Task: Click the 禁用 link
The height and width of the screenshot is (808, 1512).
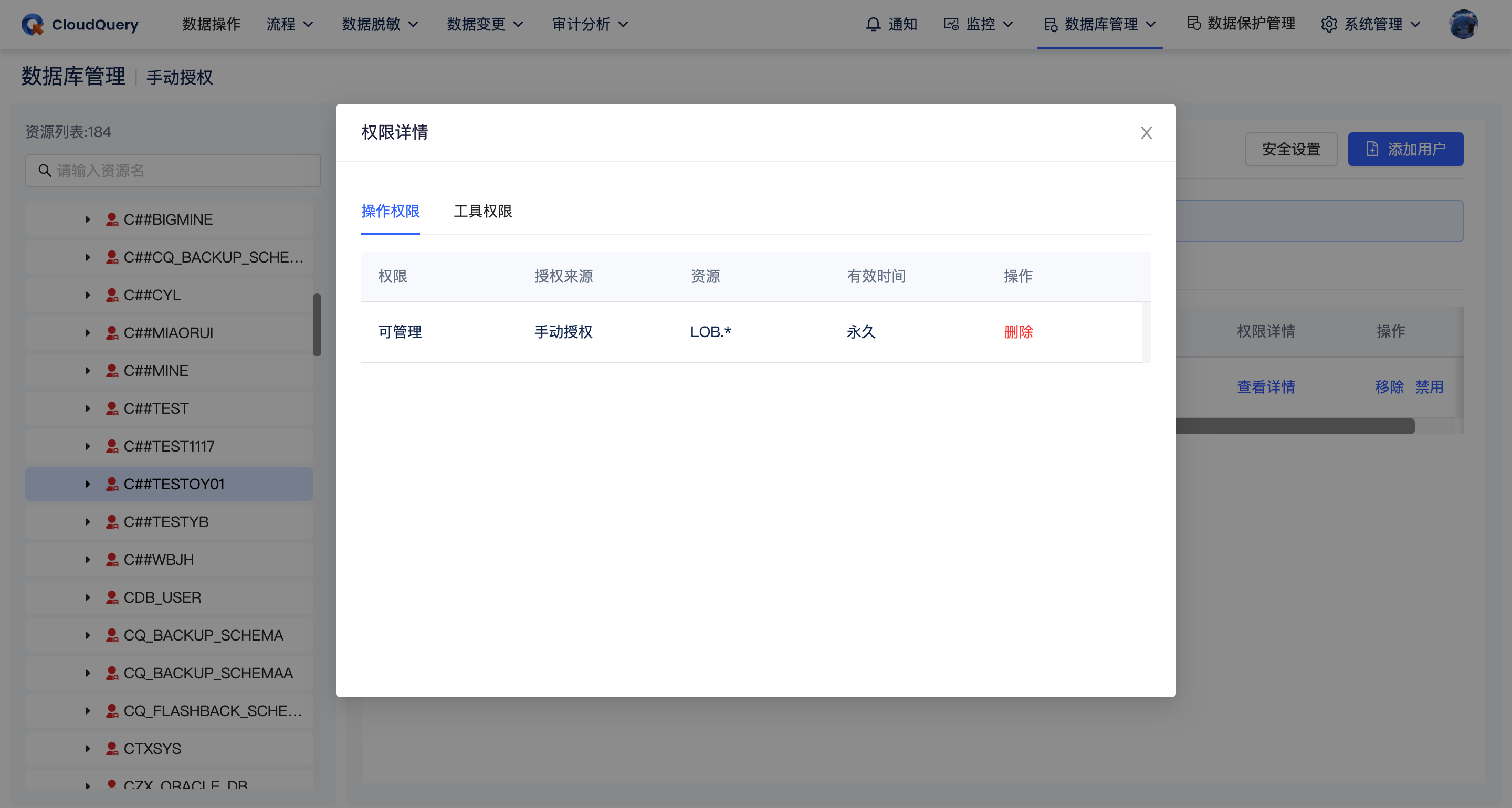Action: [1429, 387]
